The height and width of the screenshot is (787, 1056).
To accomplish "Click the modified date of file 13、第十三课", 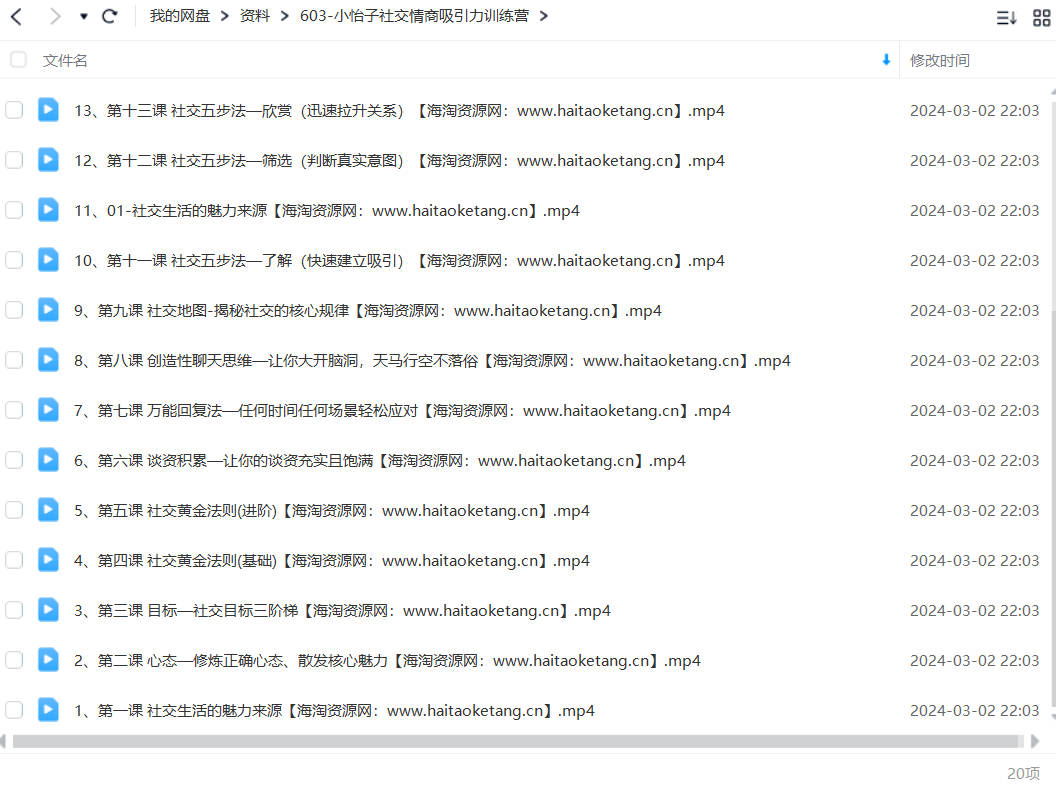I will tap(975, 110).
